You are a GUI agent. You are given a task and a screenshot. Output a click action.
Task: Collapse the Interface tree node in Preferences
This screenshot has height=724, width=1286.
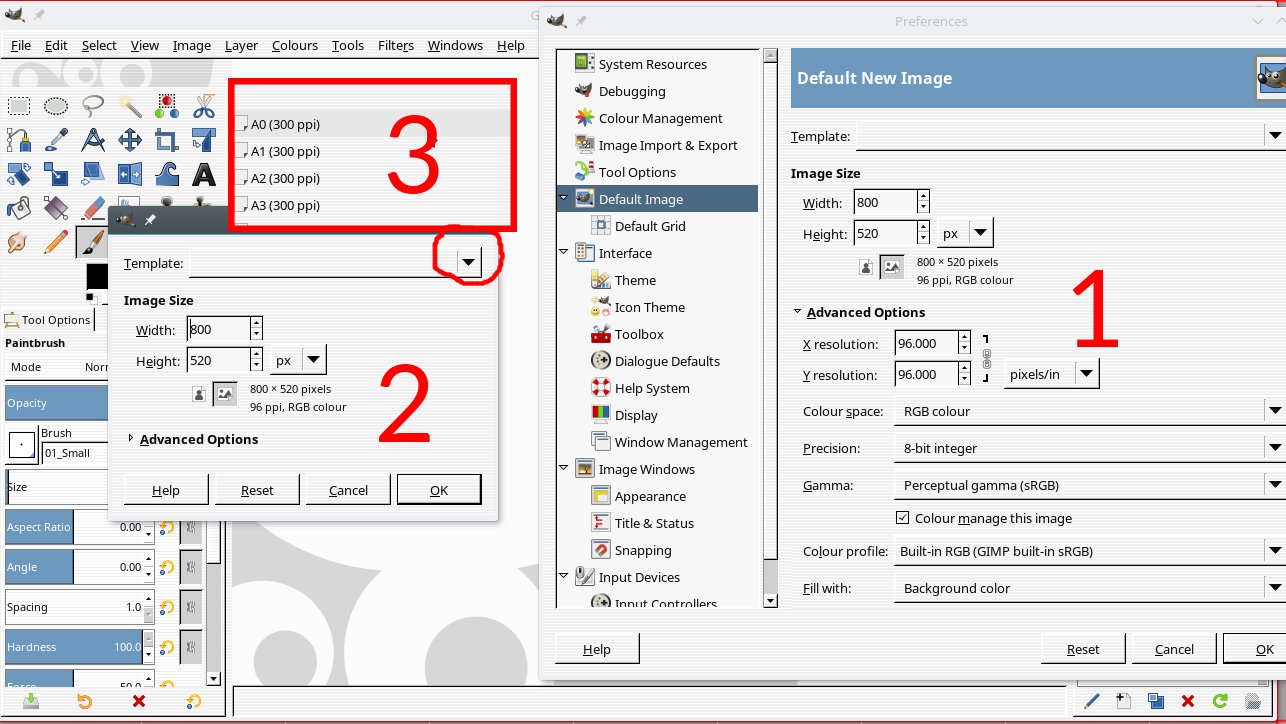coord(564,253)
